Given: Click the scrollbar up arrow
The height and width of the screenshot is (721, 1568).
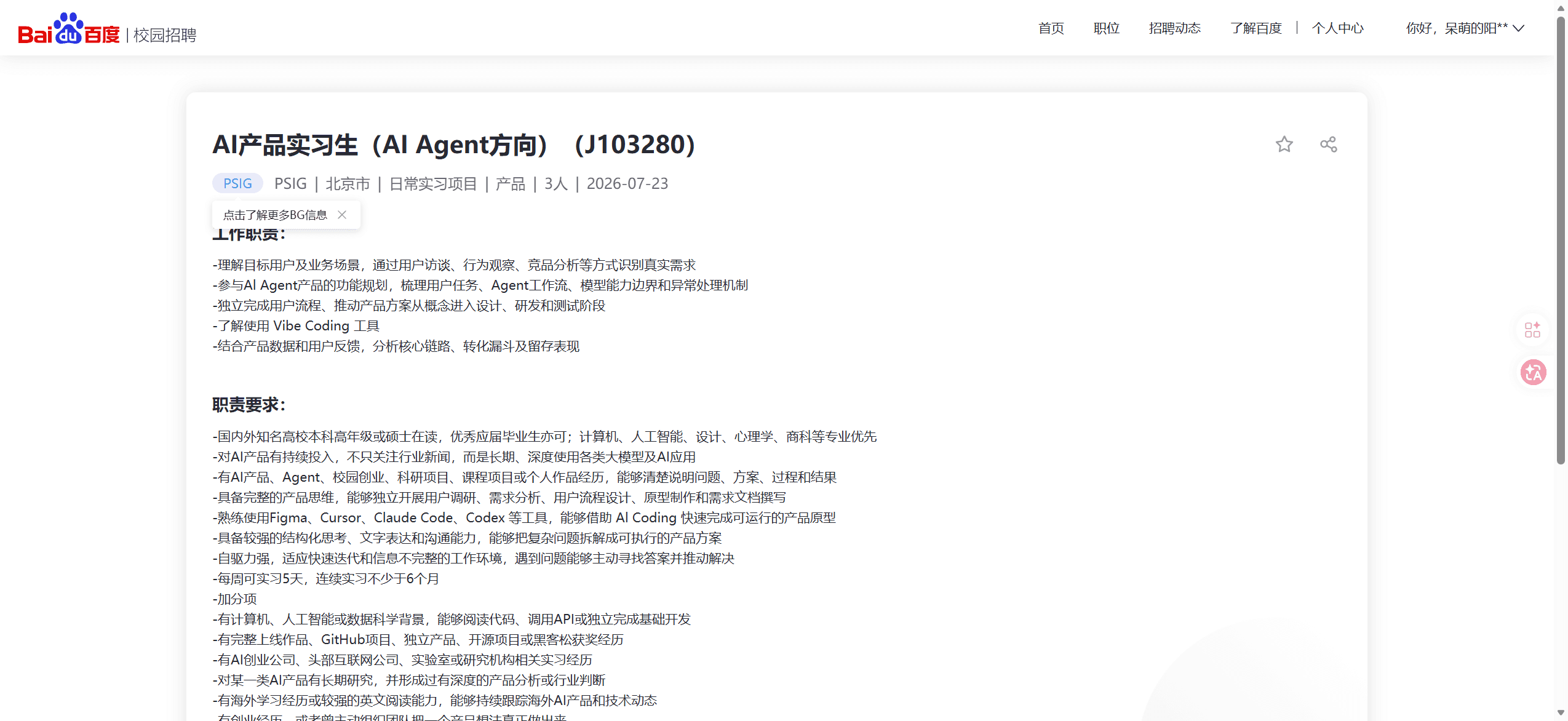Looking at the screenshot, I should (1561, 7).
